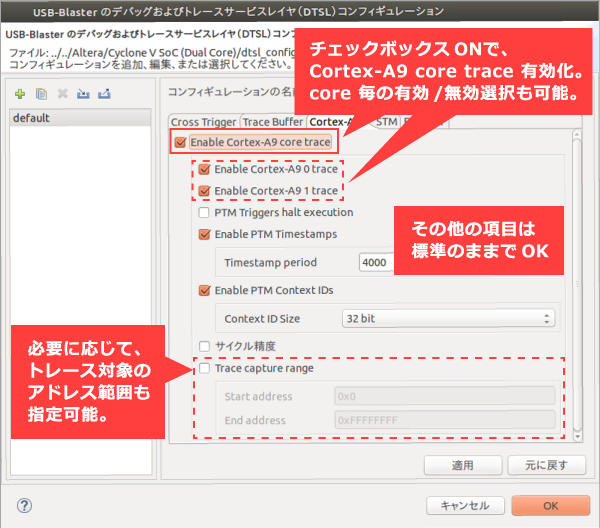This screenshot has width=600, height=528.
Task: Uncheck Enable Cortex-A9 1 trace
Action: (205, 190)
